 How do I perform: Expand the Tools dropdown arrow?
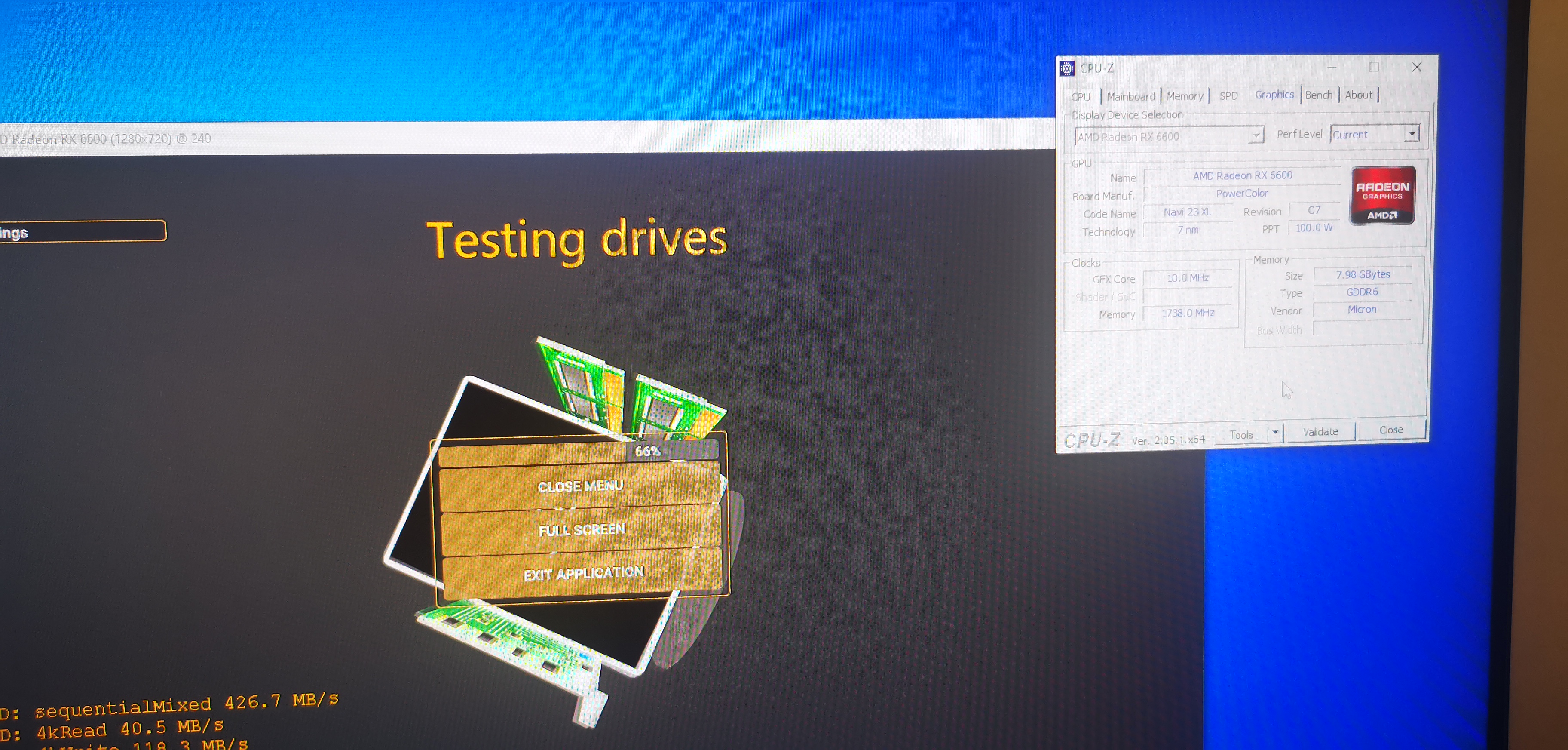click(1275, 433)
